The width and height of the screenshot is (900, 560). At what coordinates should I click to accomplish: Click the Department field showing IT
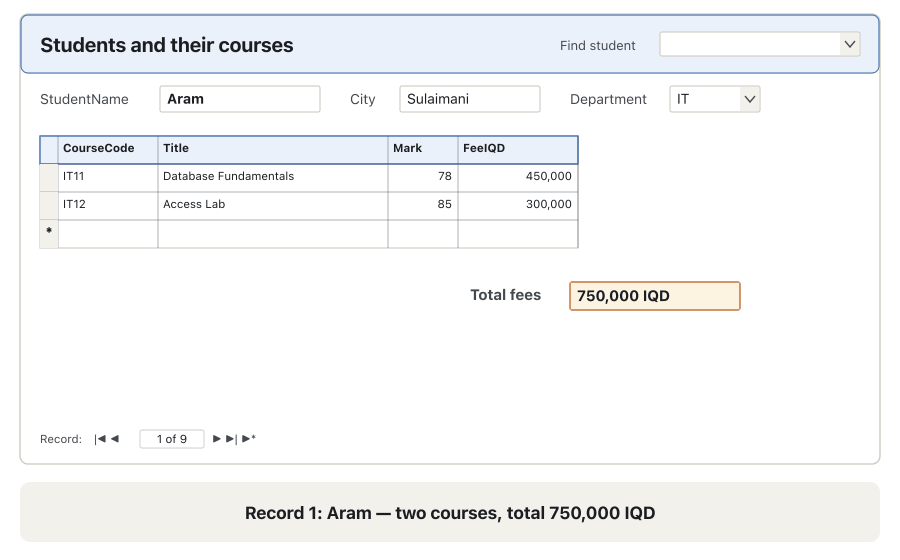tap(715, 99)
